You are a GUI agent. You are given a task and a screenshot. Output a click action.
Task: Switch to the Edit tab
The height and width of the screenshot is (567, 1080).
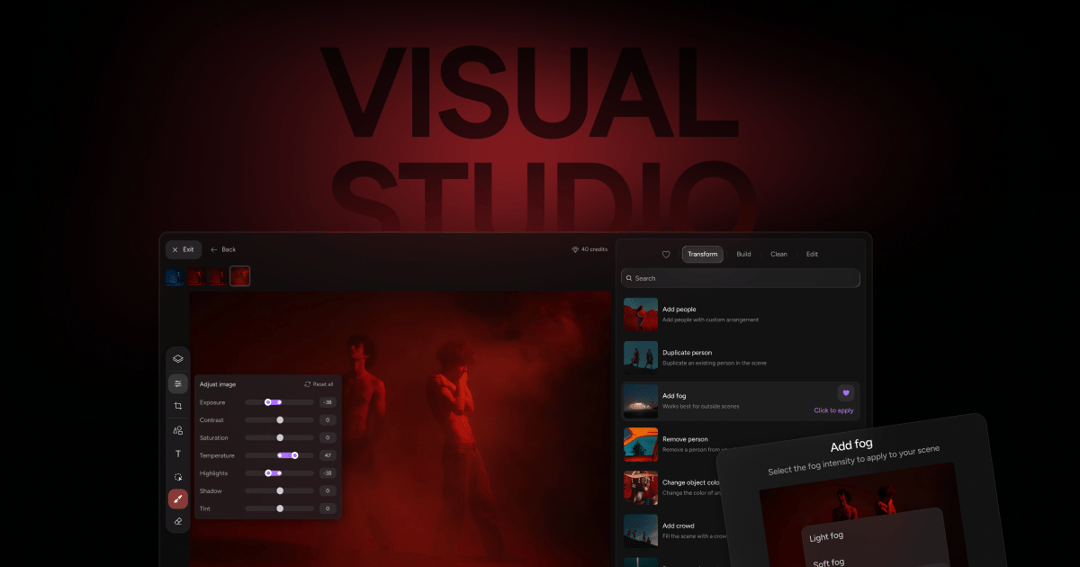tap(812, 254)
